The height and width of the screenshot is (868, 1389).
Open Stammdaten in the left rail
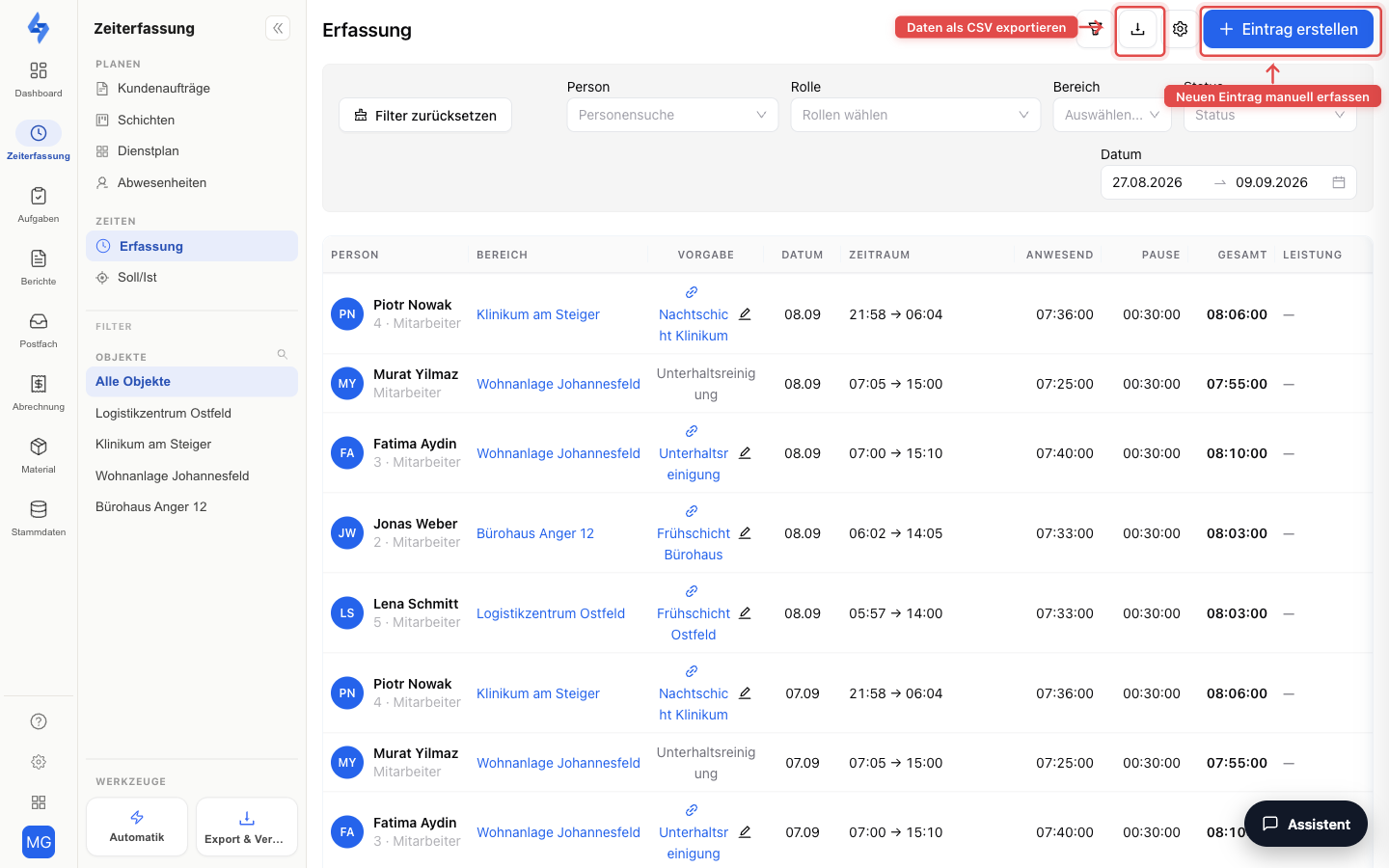point(39,518)
